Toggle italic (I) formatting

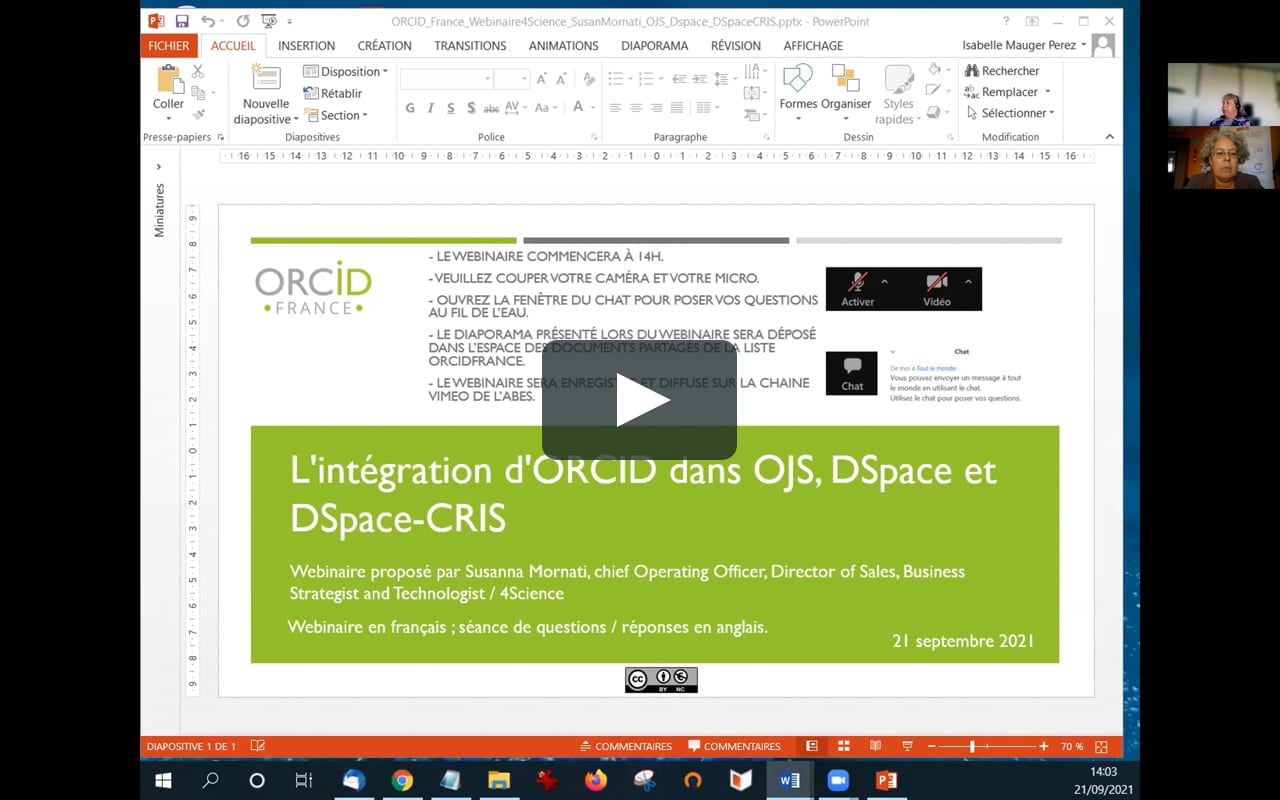click(431, 108)
